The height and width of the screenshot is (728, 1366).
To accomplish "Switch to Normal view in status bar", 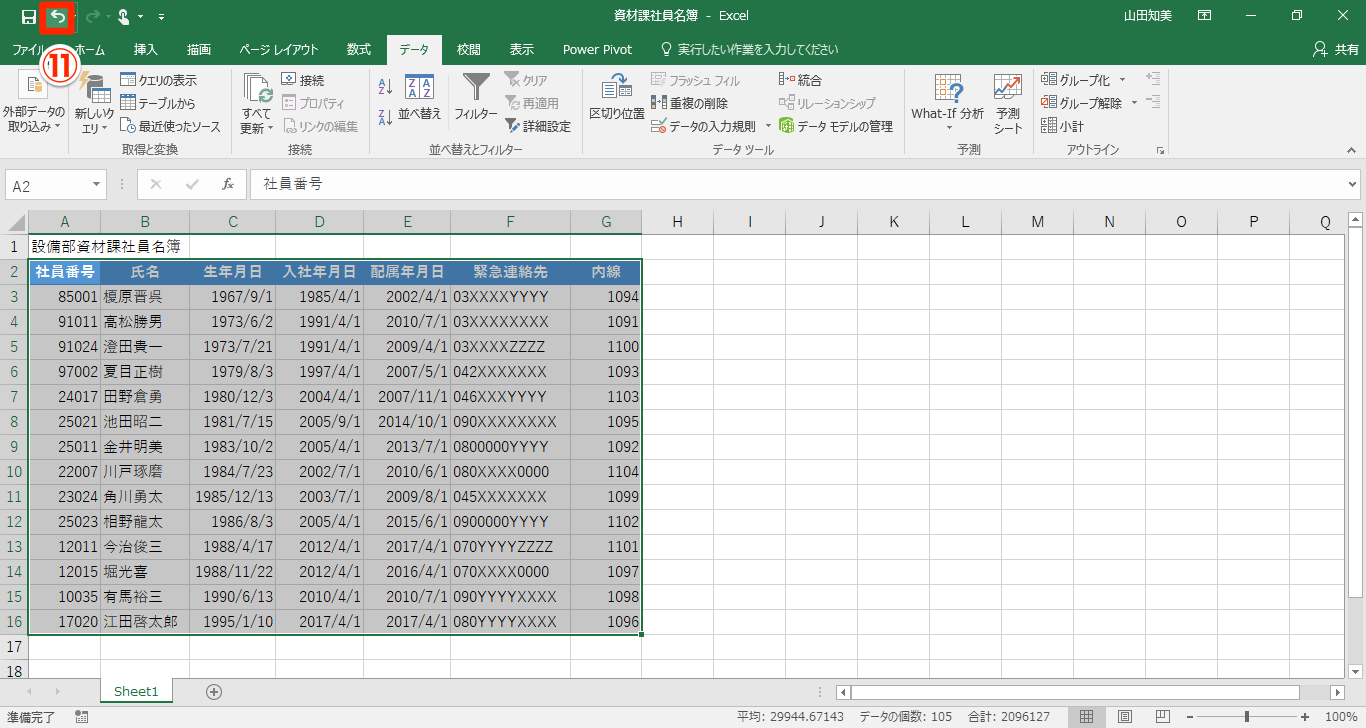I will click(x=1086, y=717).
